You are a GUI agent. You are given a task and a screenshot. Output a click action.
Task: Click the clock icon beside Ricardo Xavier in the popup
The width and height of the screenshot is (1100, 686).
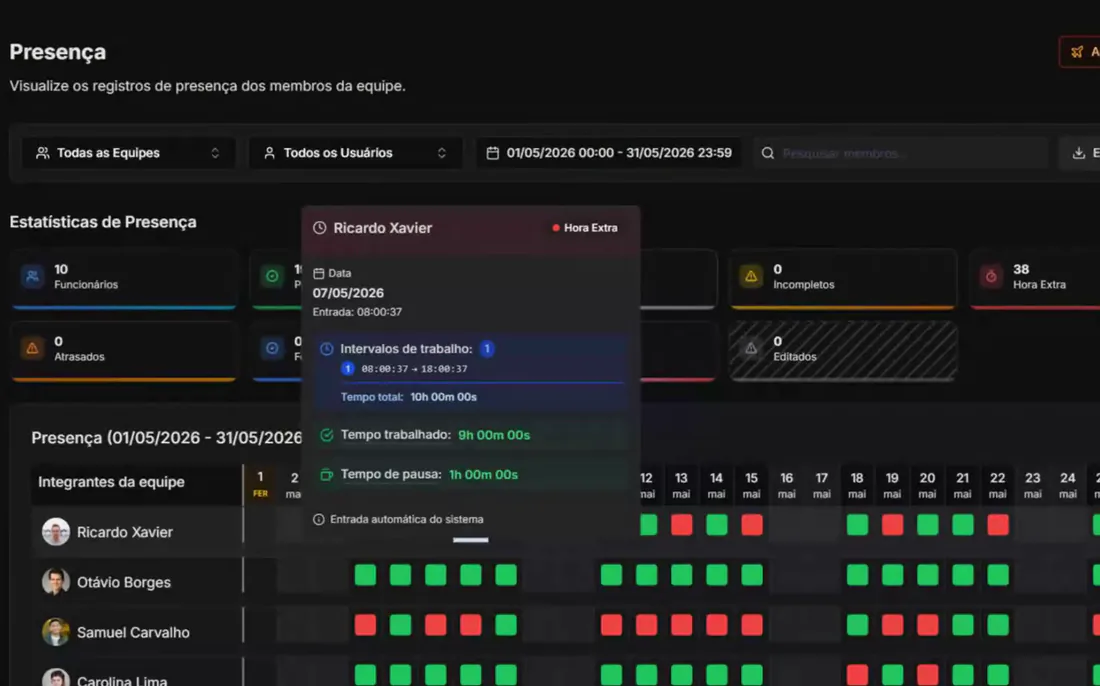click(320, 228)
